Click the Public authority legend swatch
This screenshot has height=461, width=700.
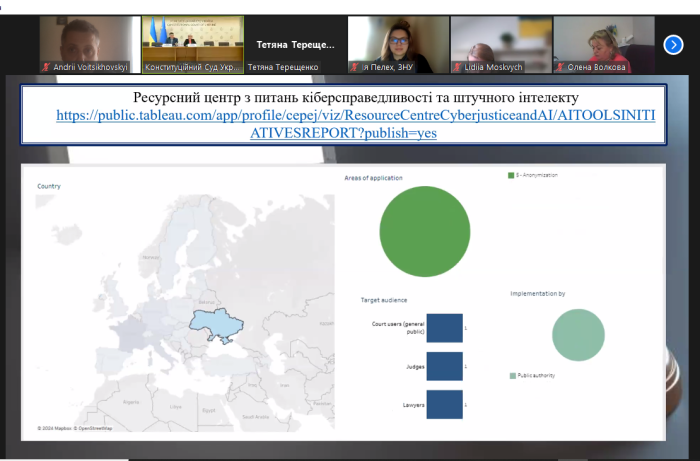point(513,375)
